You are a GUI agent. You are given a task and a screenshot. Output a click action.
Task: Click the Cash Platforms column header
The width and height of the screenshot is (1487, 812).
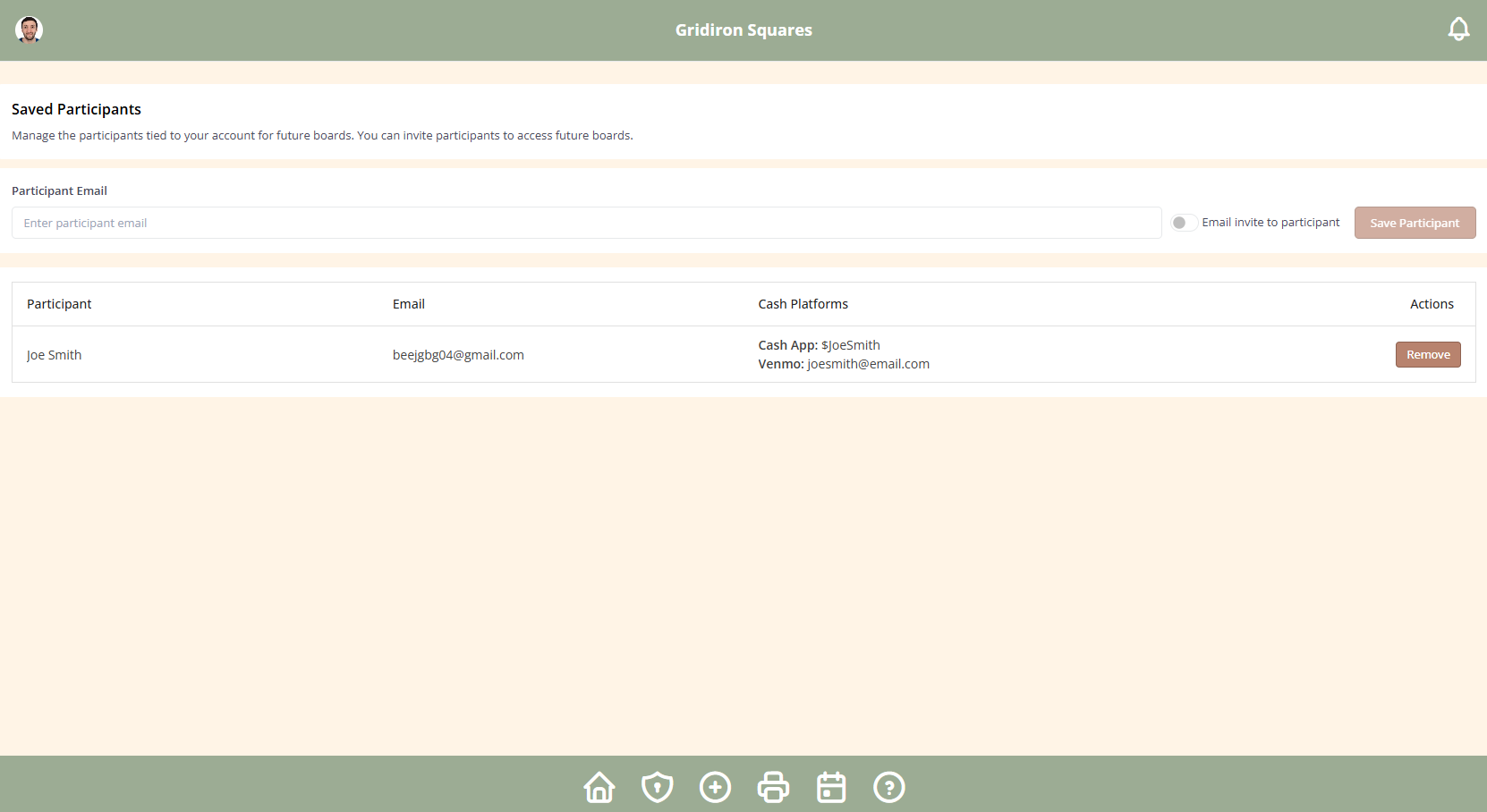[803, 304]
